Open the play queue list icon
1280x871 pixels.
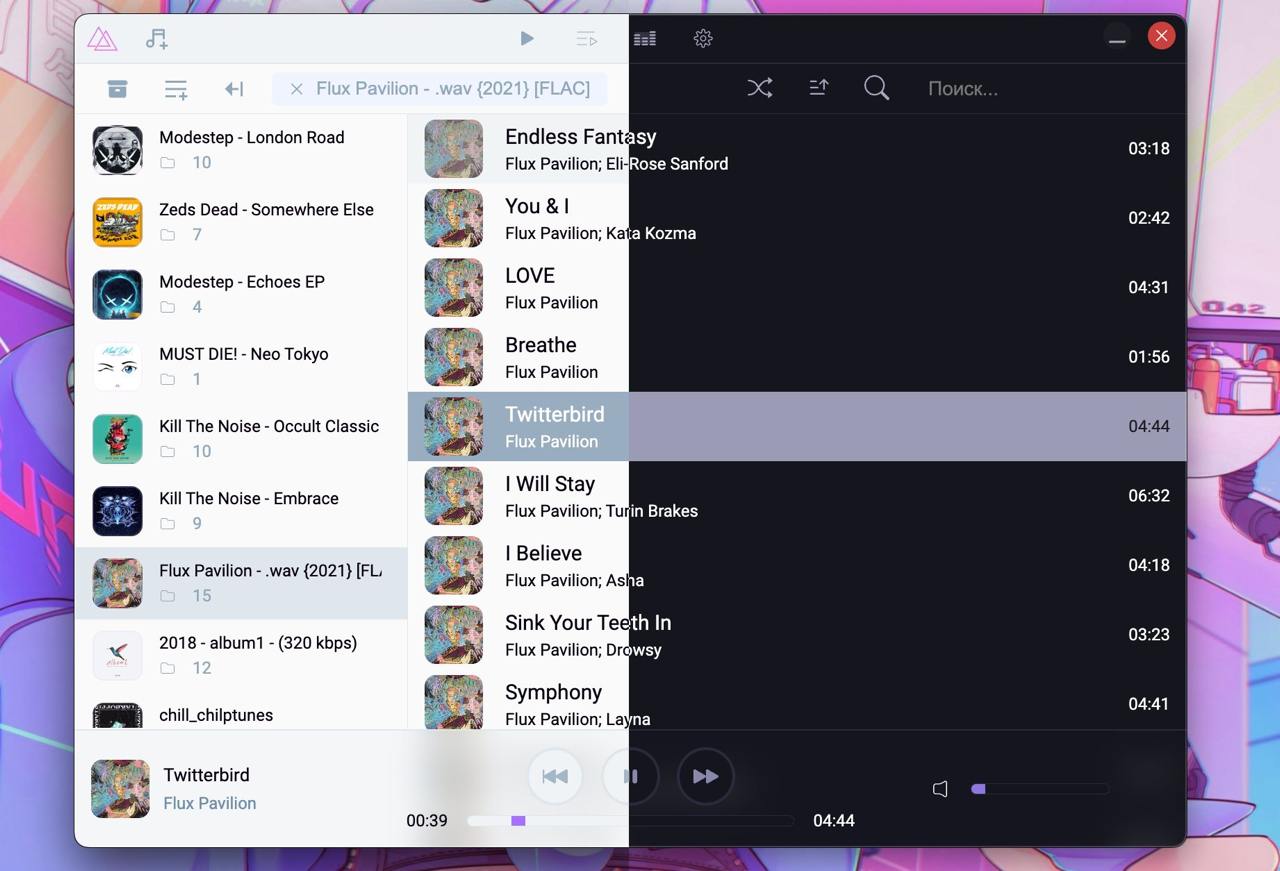click(587, 39)
